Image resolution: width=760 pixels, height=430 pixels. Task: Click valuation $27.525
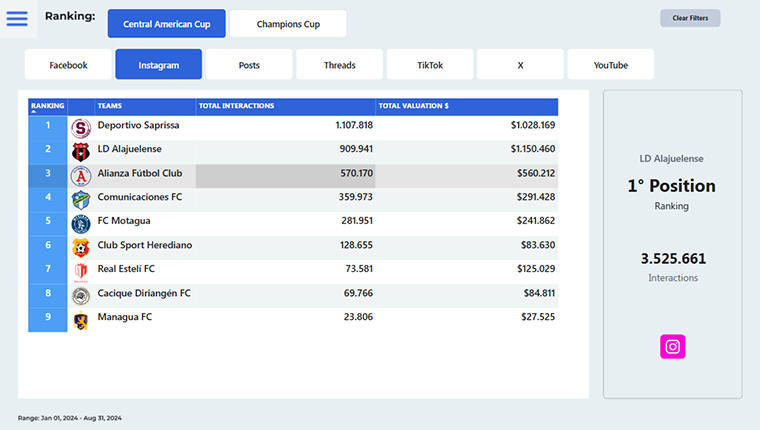coord(538,317)
